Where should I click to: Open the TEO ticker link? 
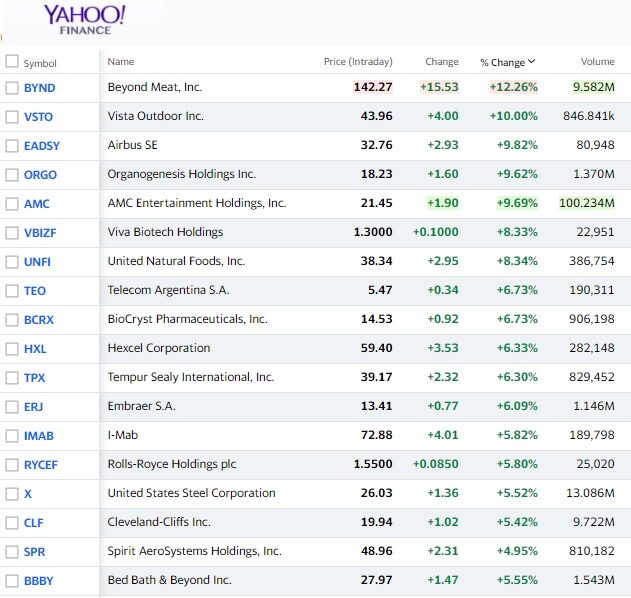pos(35,291)
